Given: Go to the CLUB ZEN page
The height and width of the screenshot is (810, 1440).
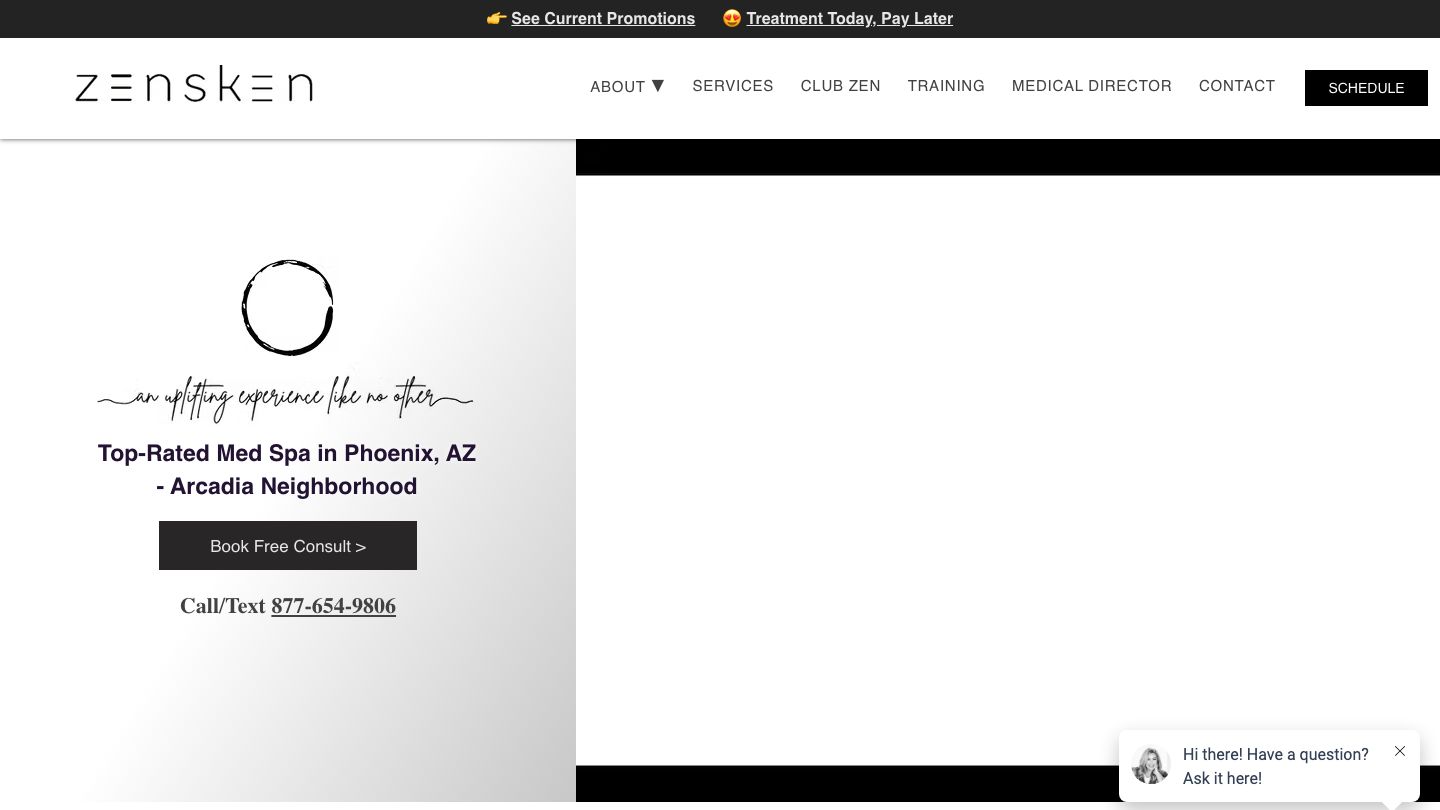Looking at the screenshot, I should pyautogui.click(x=840, y=86).
